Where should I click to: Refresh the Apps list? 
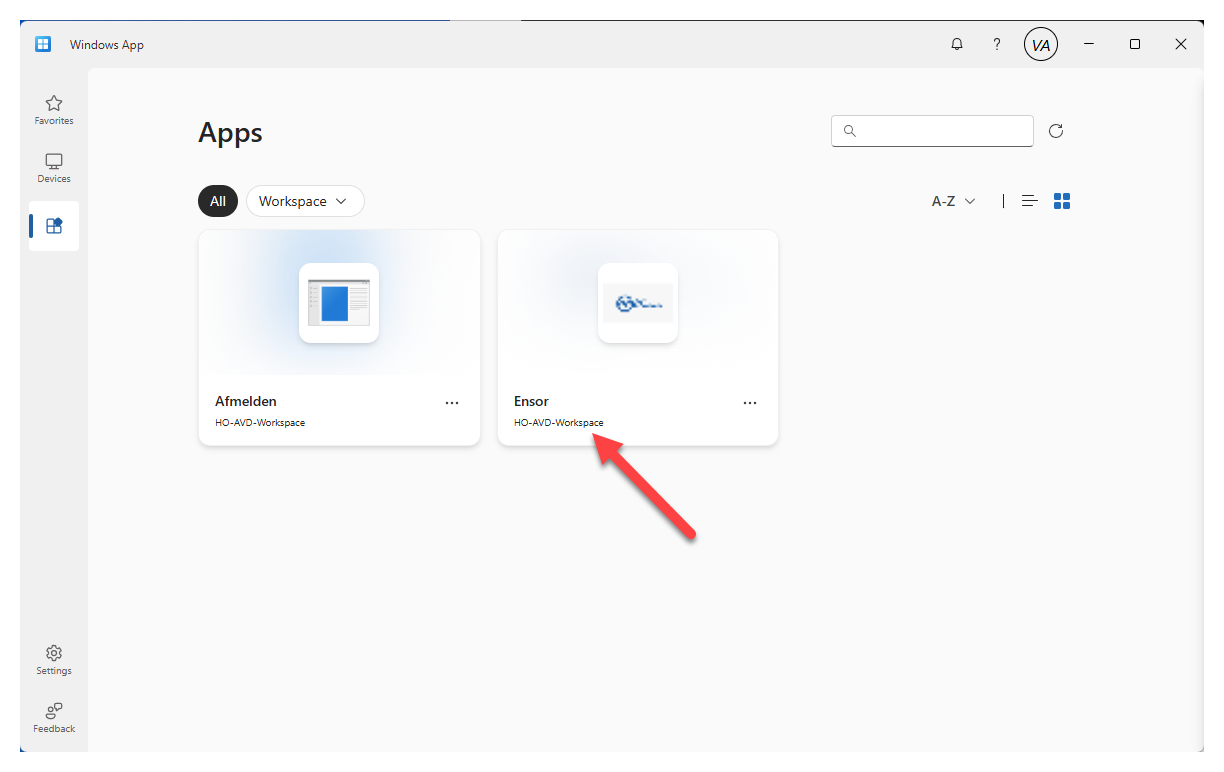pyautogui.click(x=1056, y=131)
